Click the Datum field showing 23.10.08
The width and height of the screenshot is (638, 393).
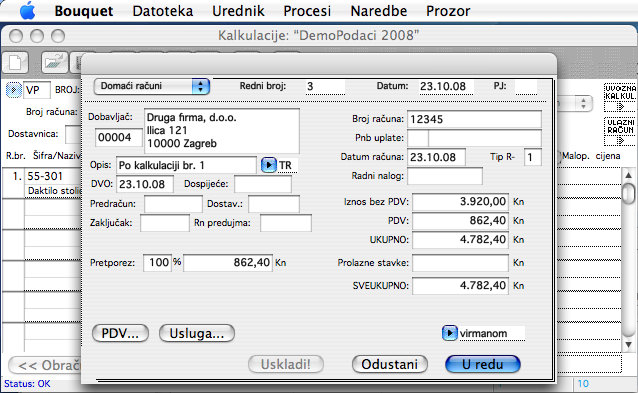tap(446, 87)
